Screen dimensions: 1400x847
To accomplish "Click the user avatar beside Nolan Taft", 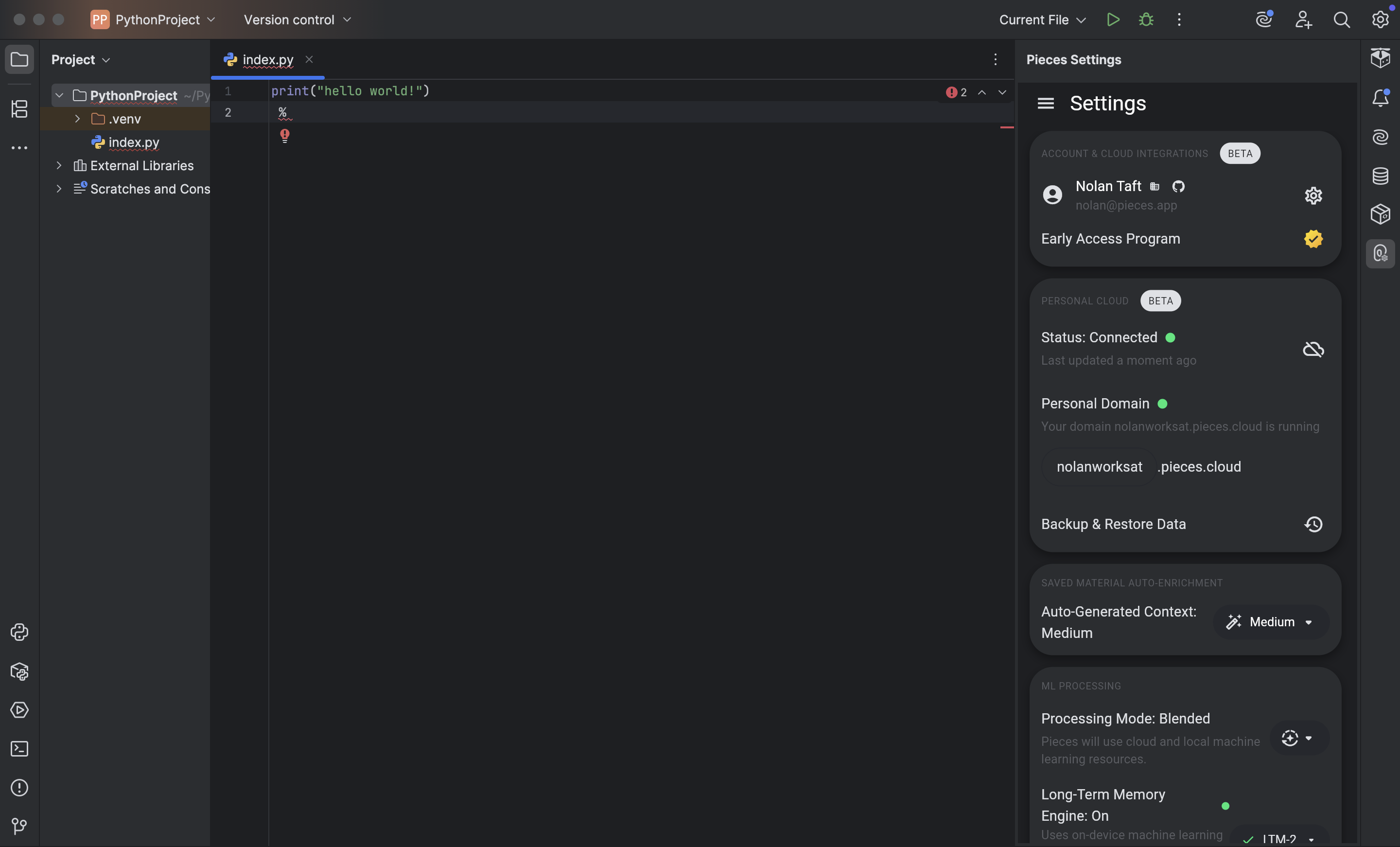I will (1052, 195).
